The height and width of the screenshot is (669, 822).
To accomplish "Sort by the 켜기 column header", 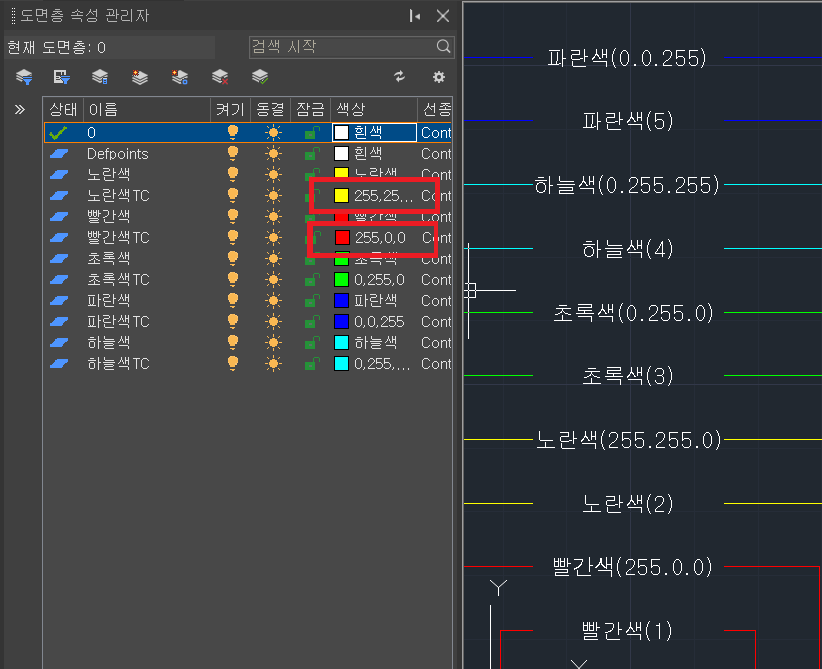I will (231, 110).
